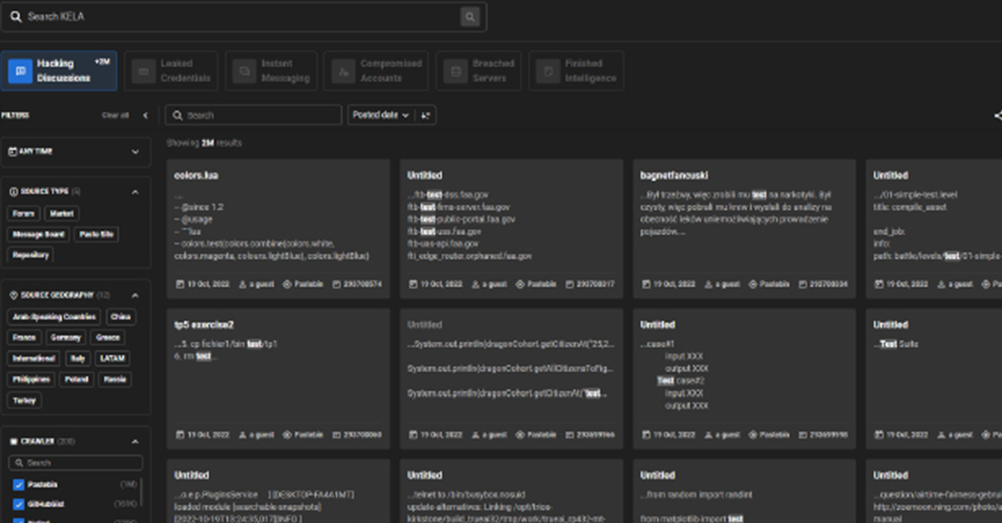This screenshot has width=1002, height=523.
Task: Select the Market source type chip
Action: [61, 214]
